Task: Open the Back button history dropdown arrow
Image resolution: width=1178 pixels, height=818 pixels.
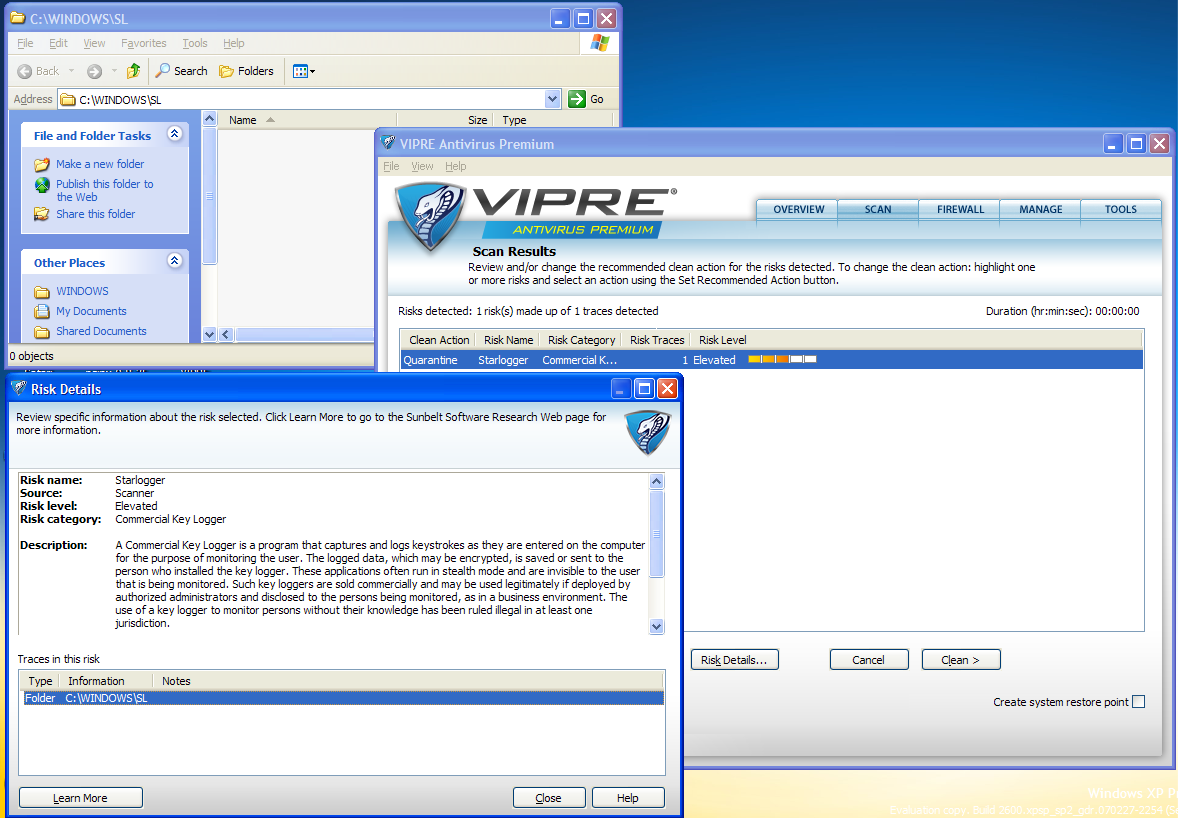Action: [71, 71]
